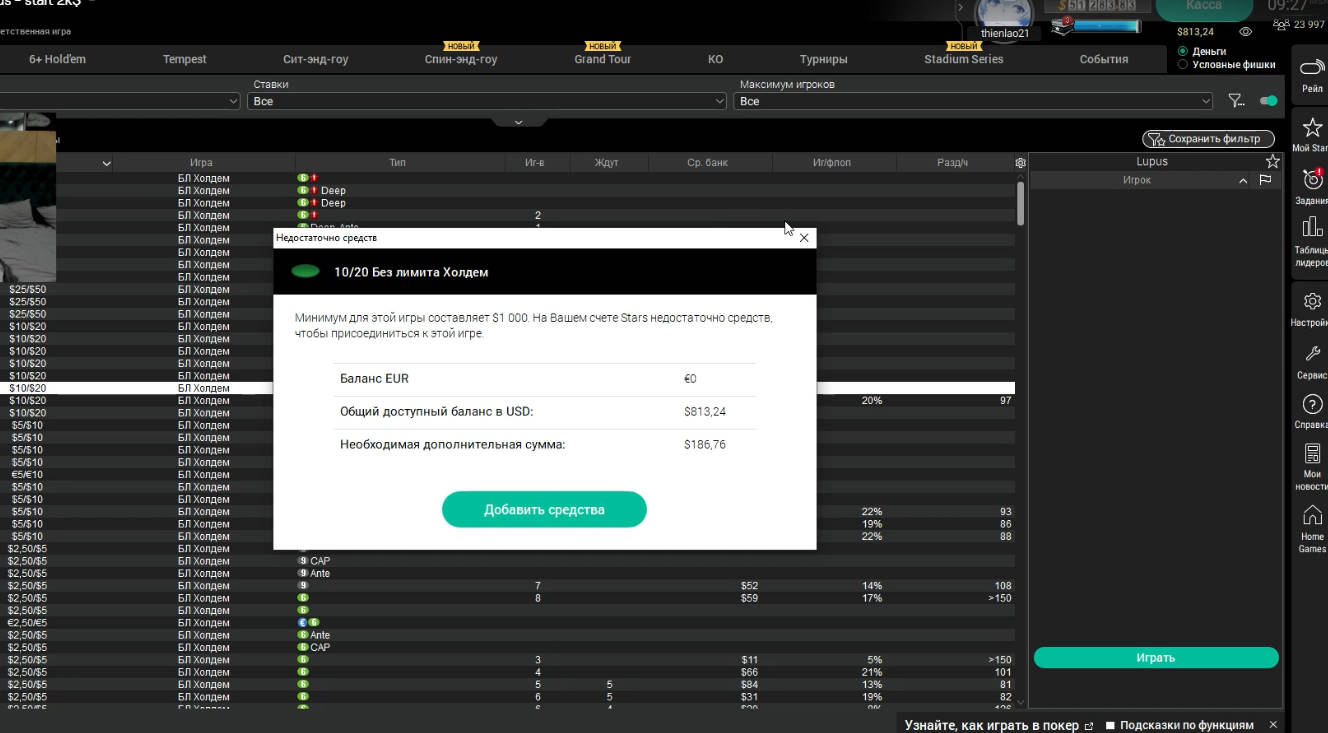Viewport: 1328px width, 733px height.
Task: Toggle the Подсказки по функциям checkbox
Action: point(1110,726)
